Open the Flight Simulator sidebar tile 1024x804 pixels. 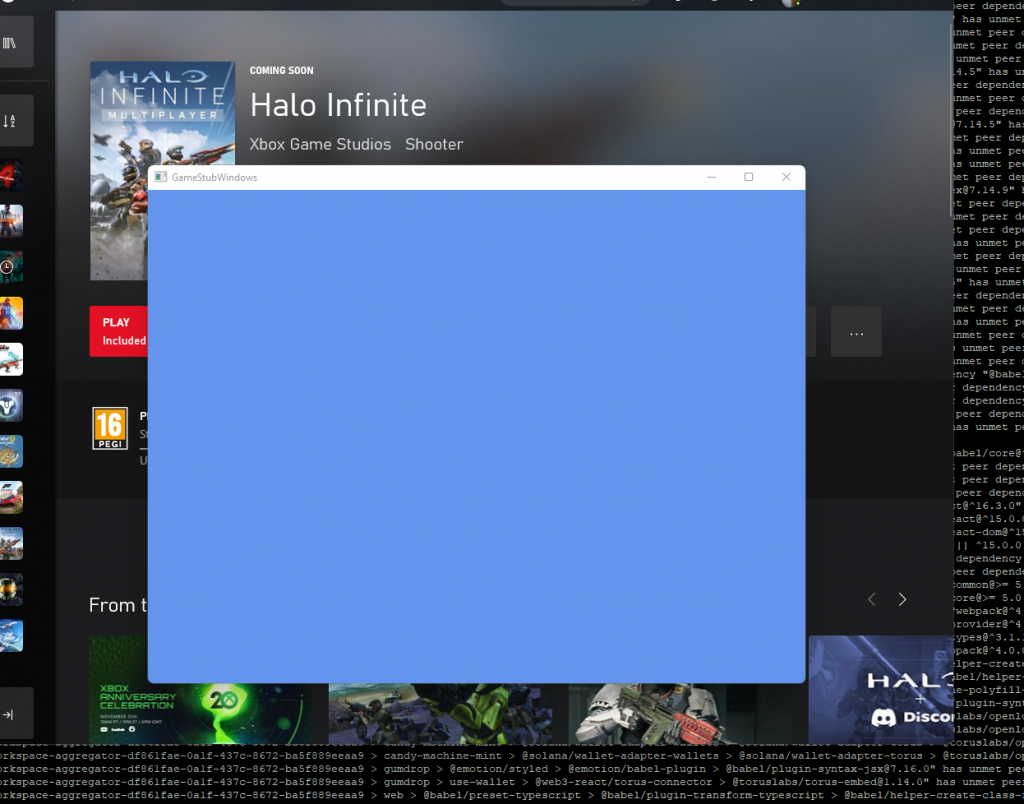pos(11,636)
